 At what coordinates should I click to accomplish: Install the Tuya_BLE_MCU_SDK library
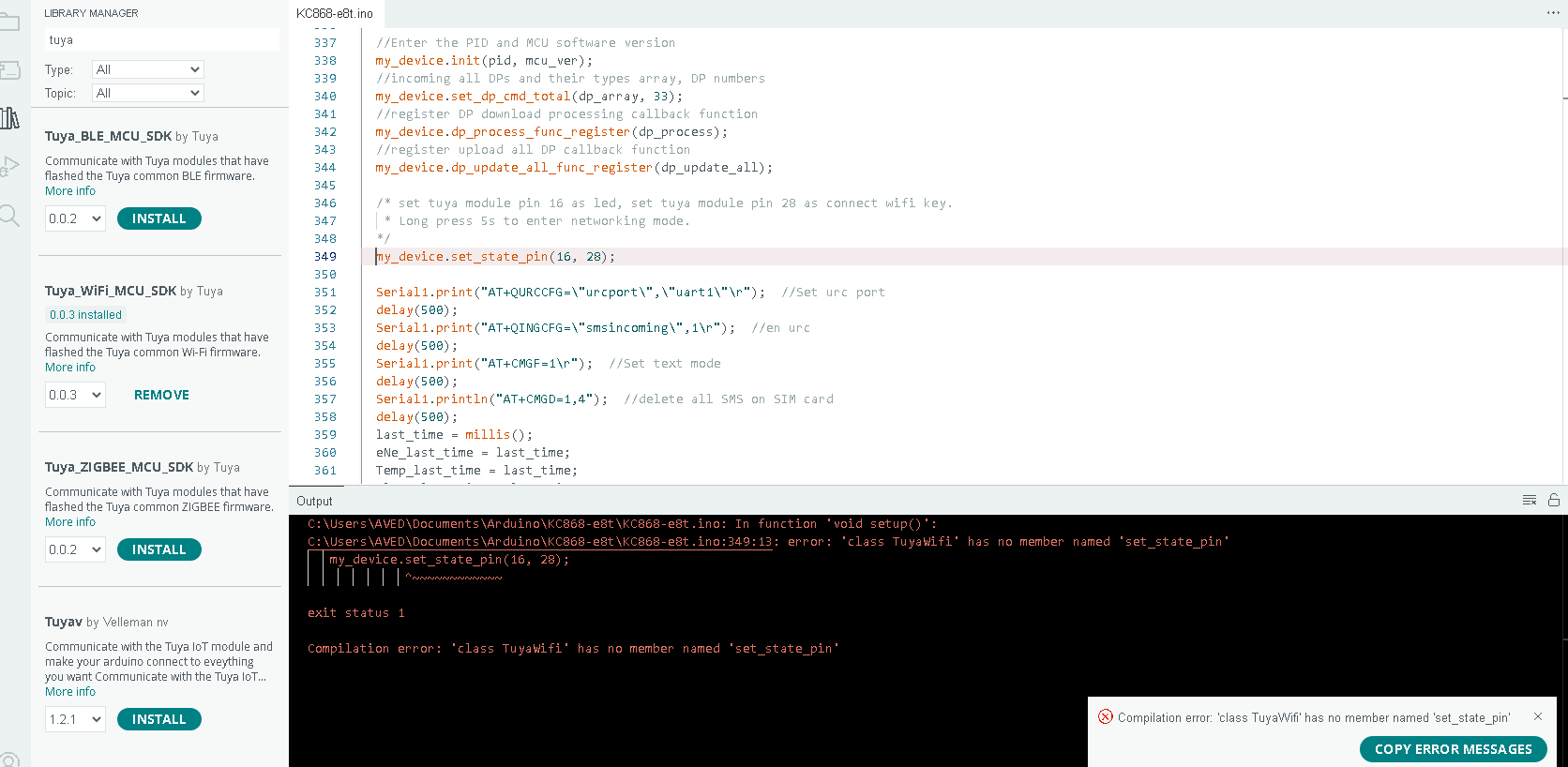point(158,218)
